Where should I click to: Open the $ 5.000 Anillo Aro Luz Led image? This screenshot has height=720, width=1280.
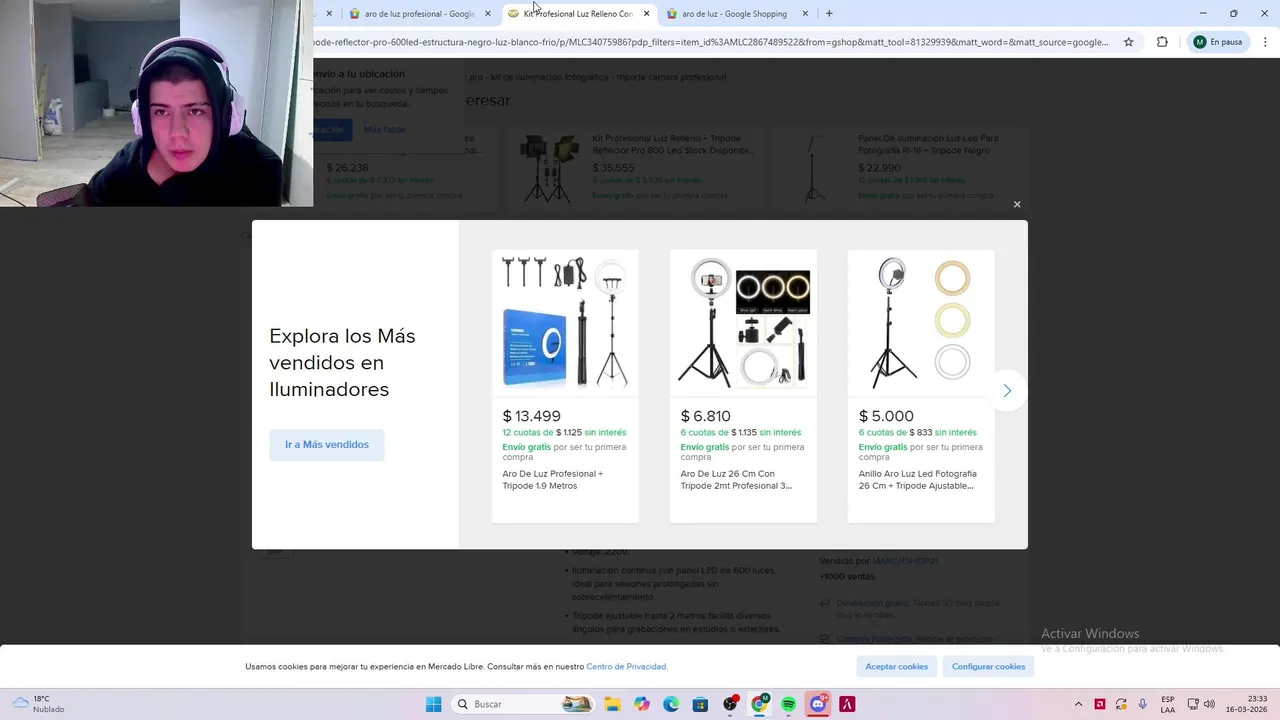pos(921,322)
